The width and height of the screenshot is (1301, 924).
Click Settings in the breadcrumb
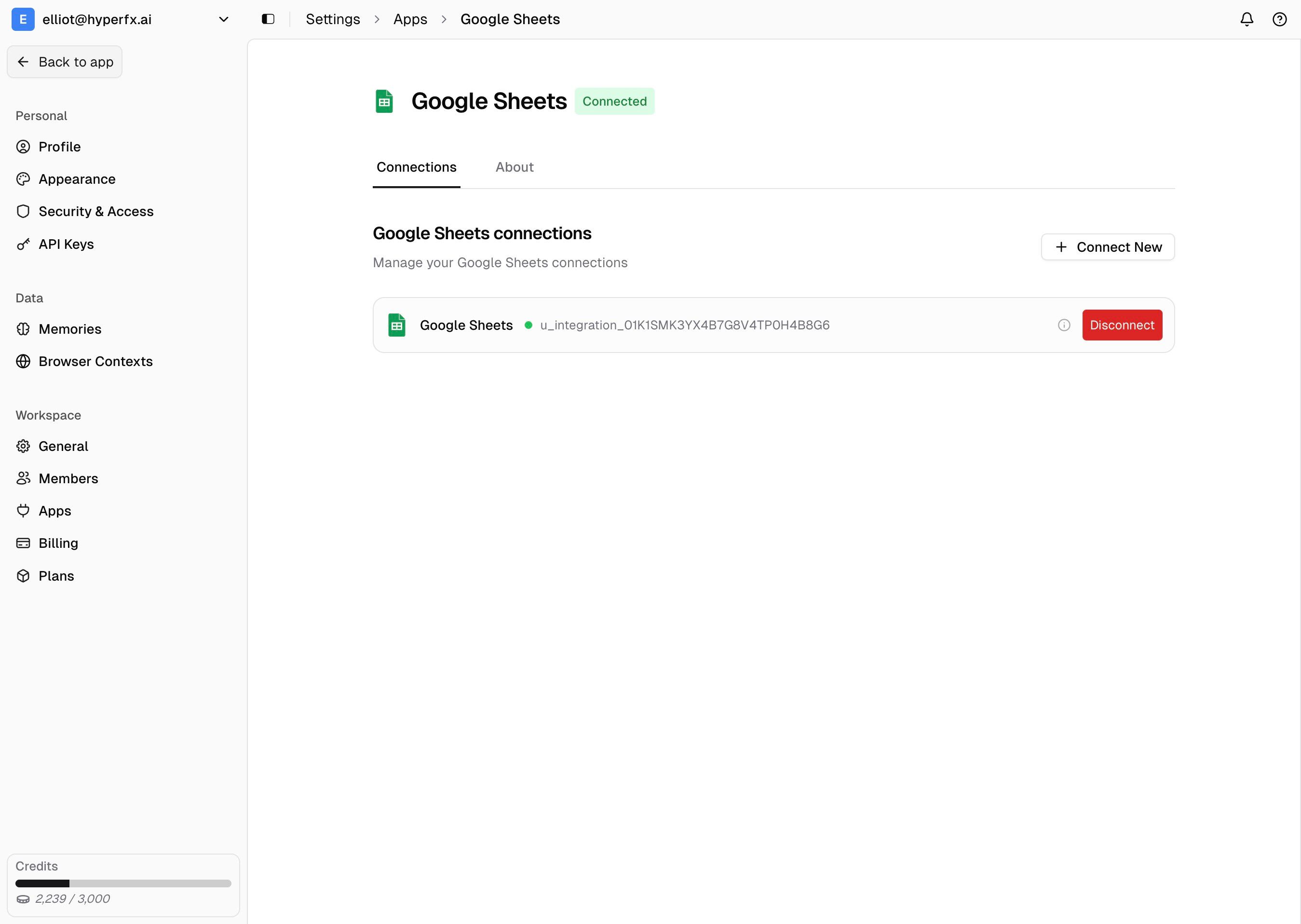click(333, 19)
